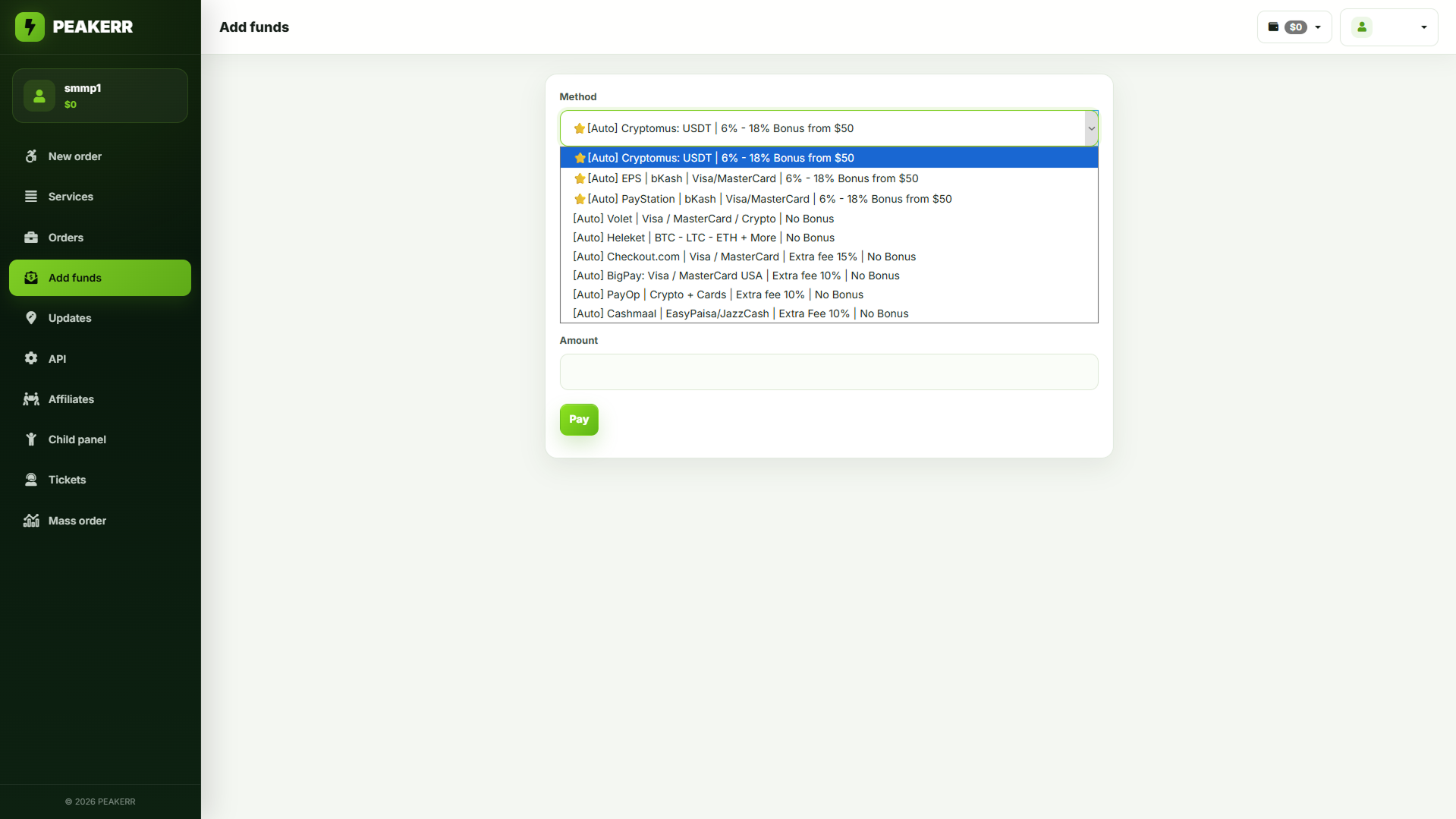
Task: Click the green Pay button
Action: point(579,420)
